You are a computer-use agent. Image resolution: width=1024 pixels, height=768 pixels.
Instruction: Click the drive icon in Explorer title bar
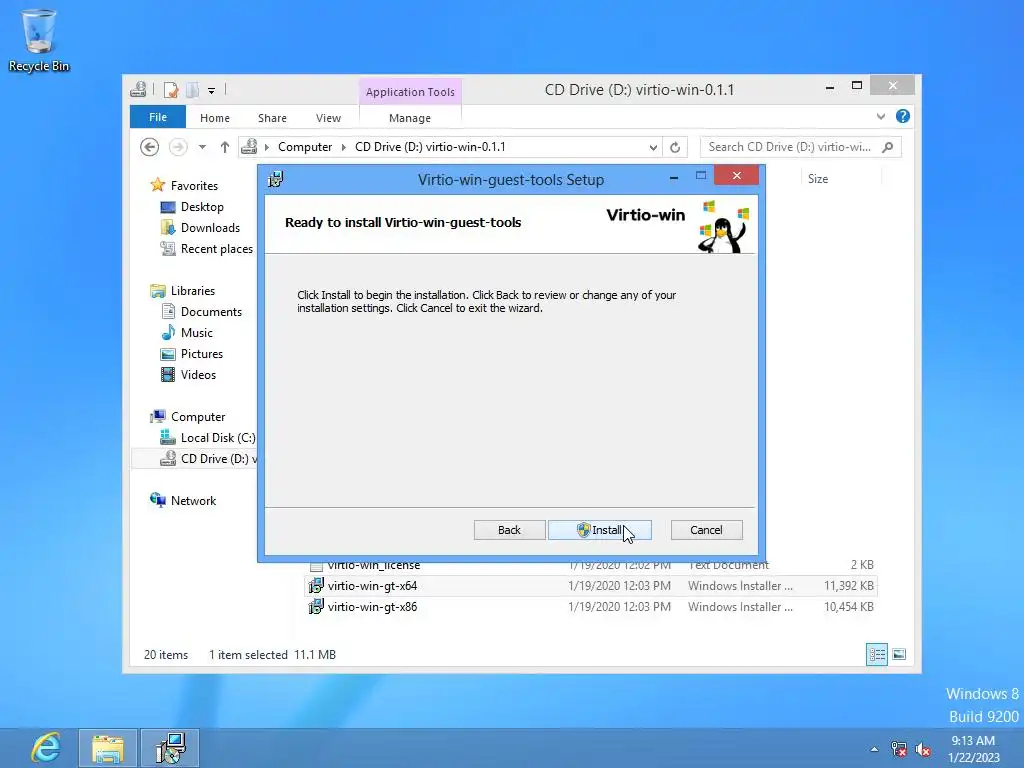[x=138, y=89]
